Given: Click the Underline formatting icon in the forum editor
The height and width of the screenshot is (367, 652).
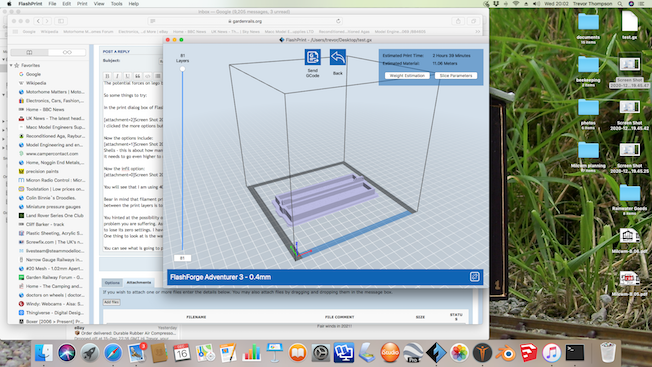Looking at the screenshot, I should point(127,76).
